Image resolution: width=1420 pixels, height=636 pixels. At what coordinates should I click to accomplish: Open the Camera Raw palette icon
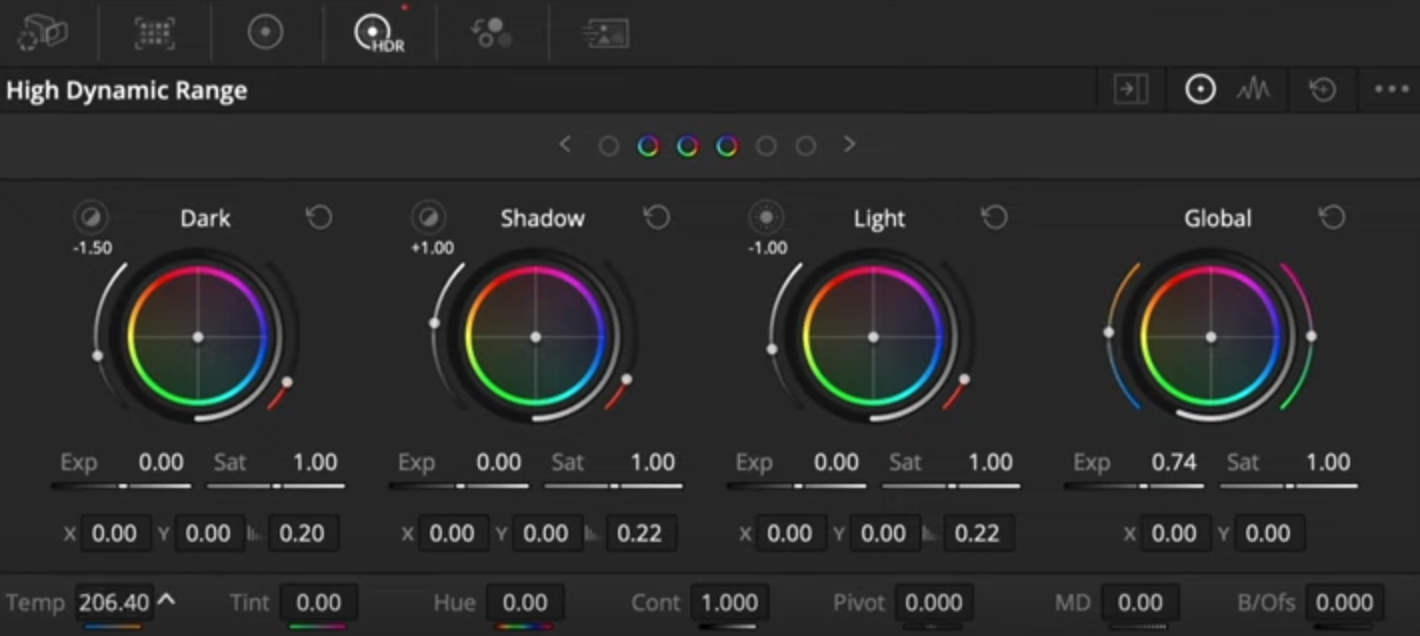coord(42,33)
